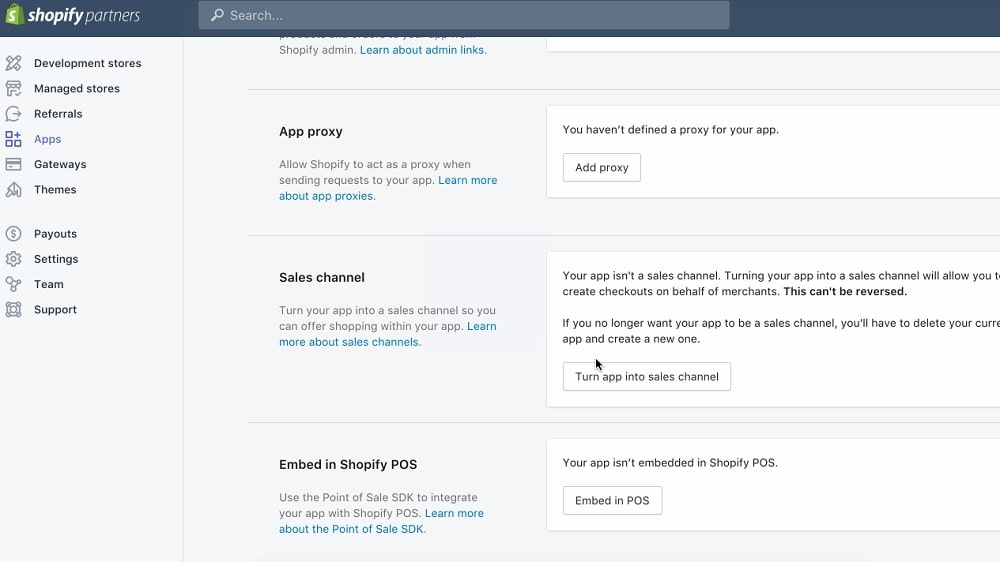This screenshot has width=1000, height=562.
Task: Click the Apps grid icon in sidebar
Action: coord(13,139)
